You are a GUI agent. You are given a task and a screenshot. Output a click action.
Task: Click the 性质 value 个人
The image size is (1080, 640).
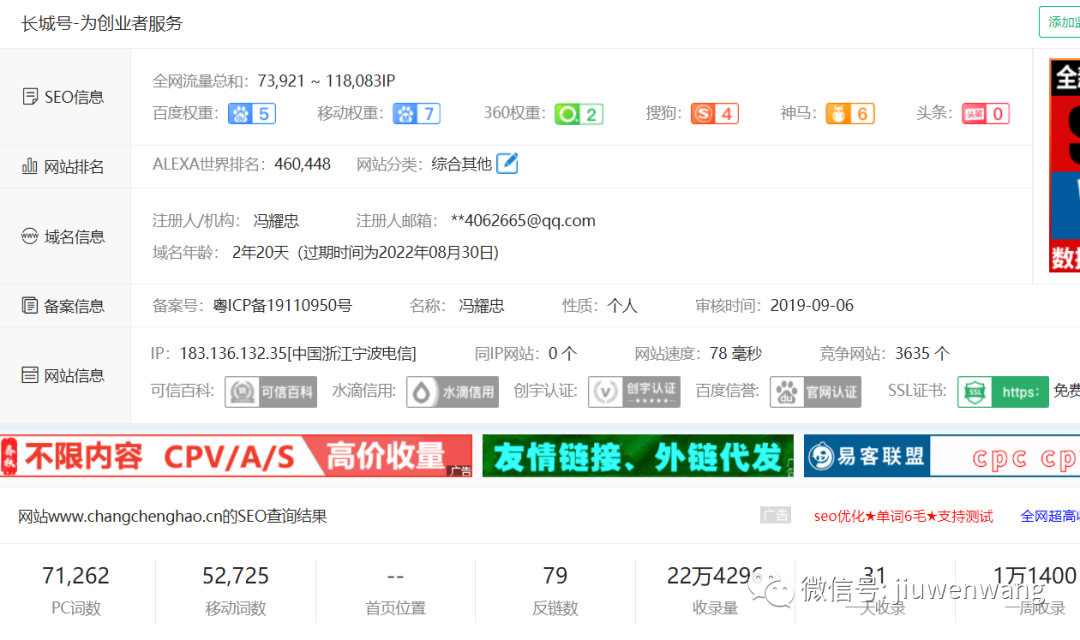[x=622, y=305]
